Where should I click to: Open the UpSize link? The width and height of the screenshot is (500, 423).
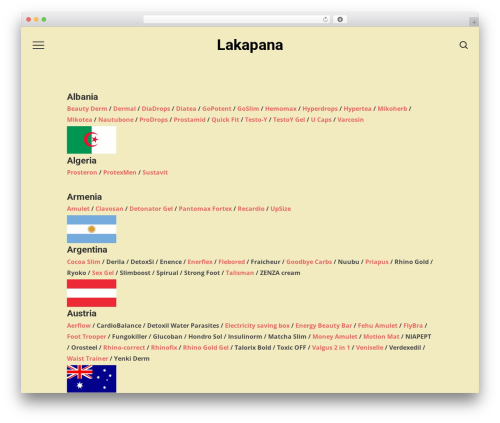click(x=281, y=209)
